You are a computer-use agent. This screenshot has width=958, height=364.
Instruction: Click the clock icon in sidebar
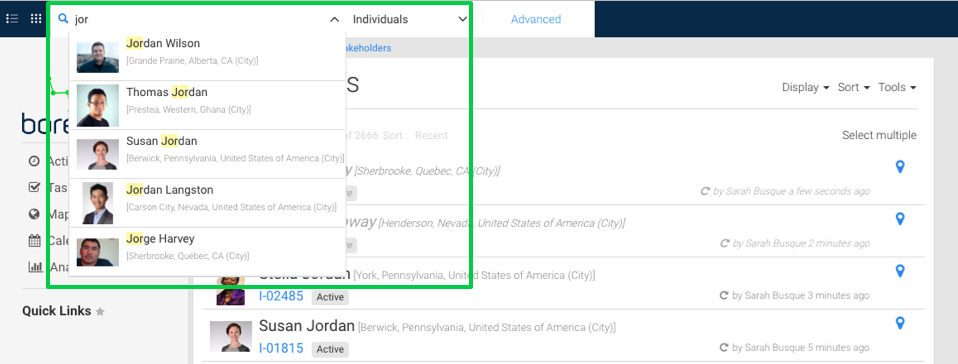(34, 161)
